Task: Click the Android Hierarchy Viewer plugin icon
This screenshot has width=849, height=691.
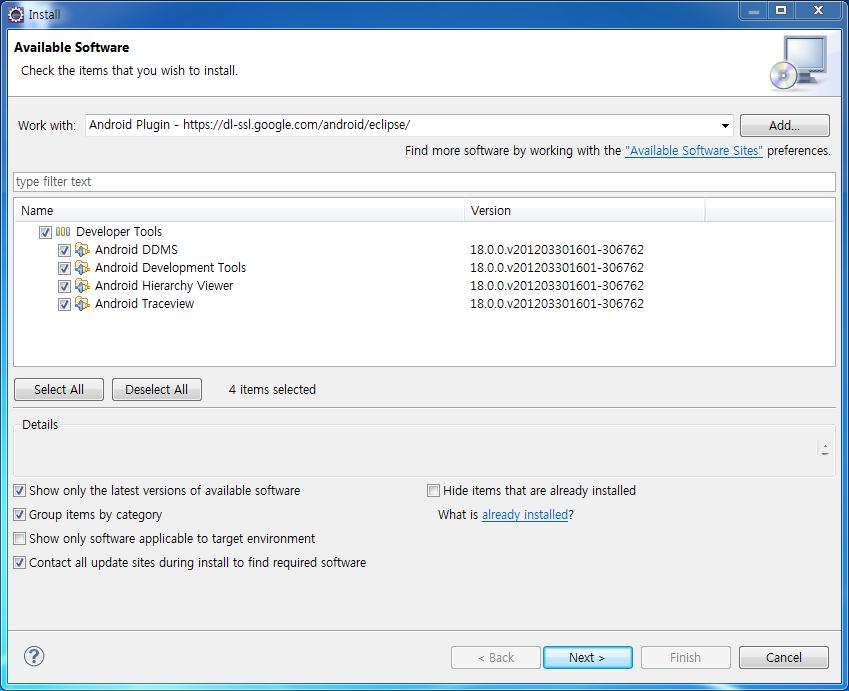Action: pos(82,286)
